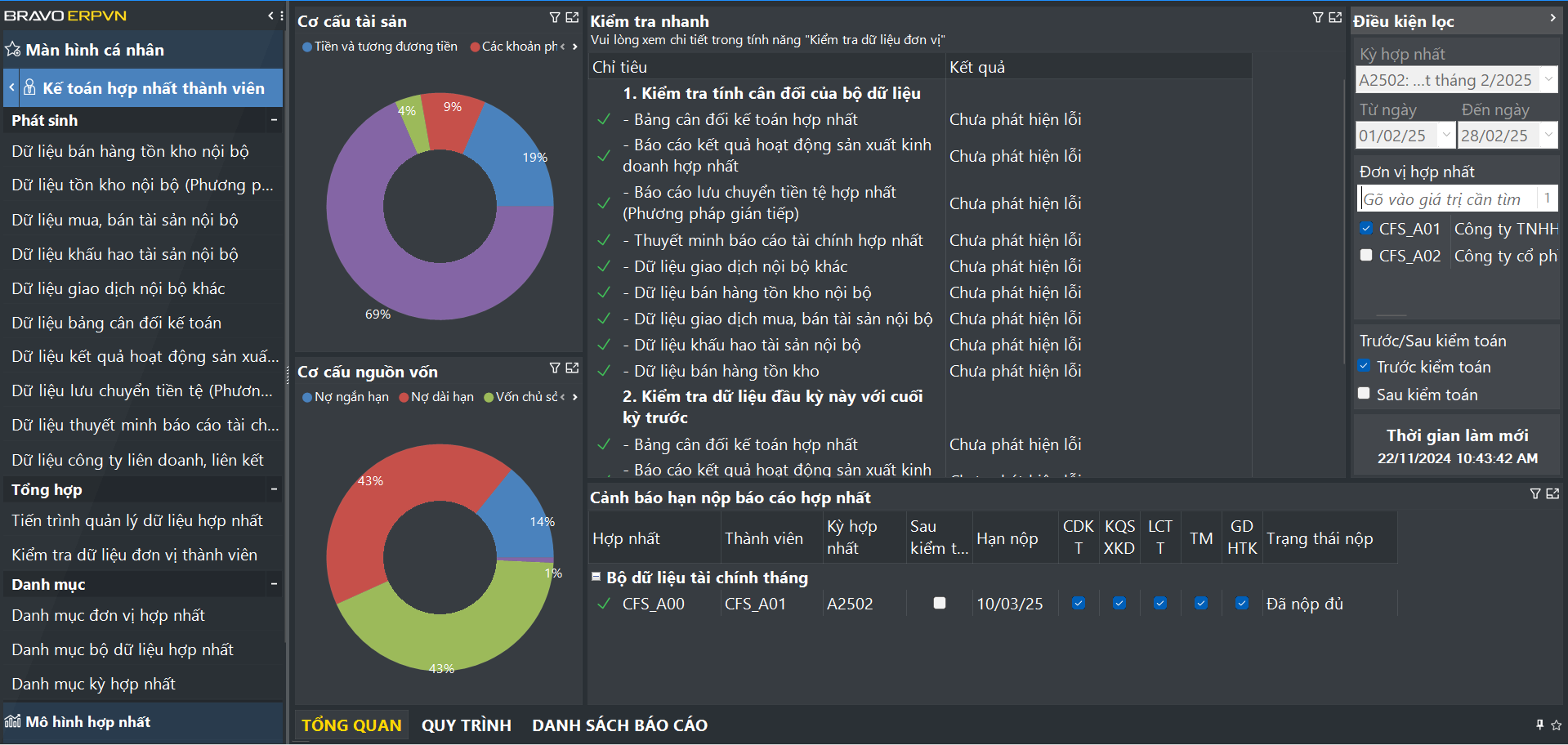
Task: Collapse the Phát sinh section in sidebar
Action: [x=274, y=120]
